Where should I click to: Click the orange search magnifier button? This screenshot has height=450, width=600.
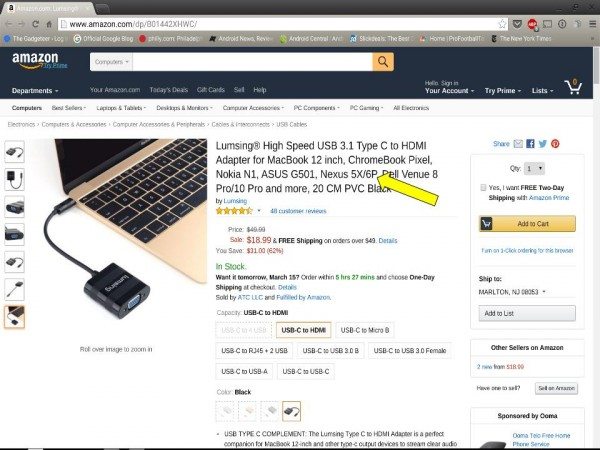pyautogui.click(x=383, y=62)
